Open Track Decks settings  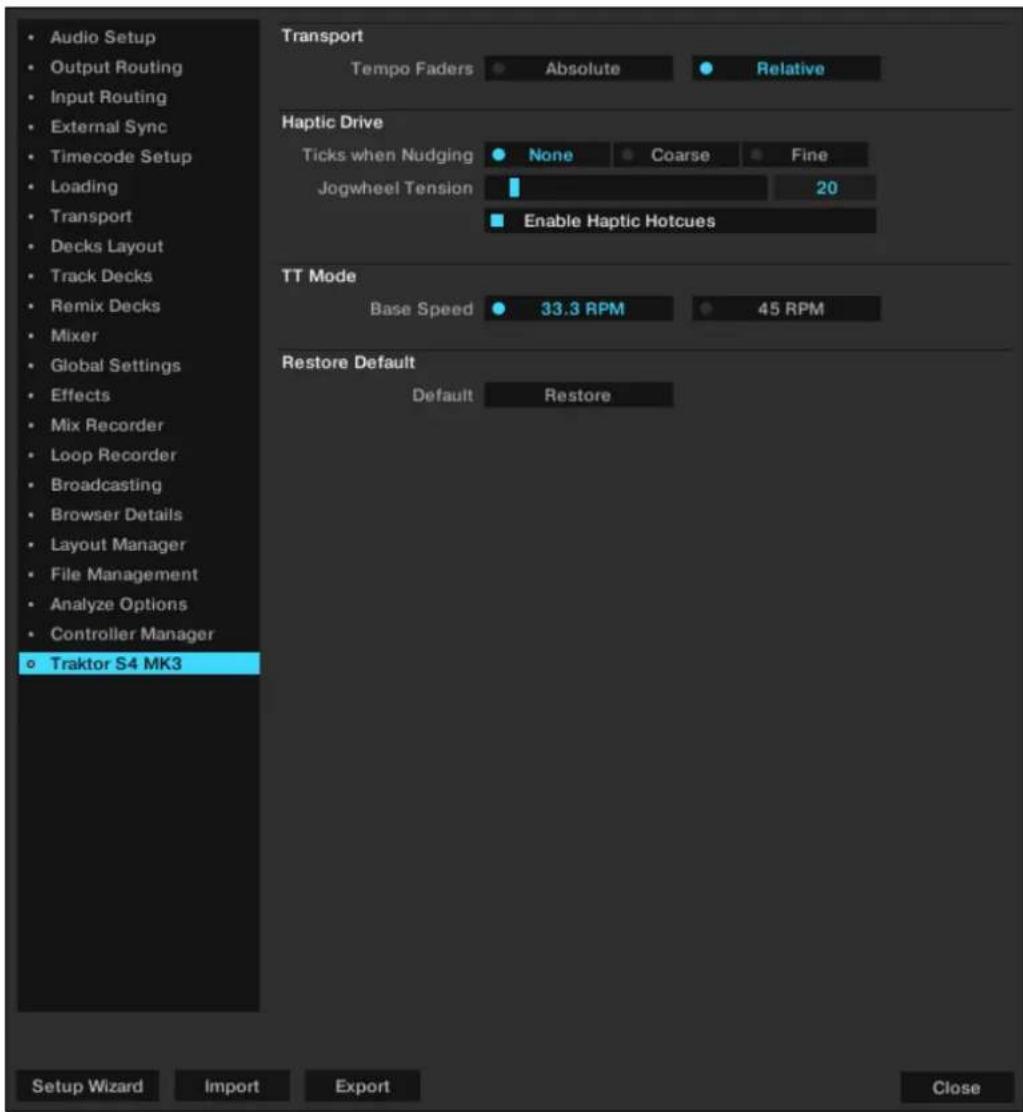tap(138, 276)
